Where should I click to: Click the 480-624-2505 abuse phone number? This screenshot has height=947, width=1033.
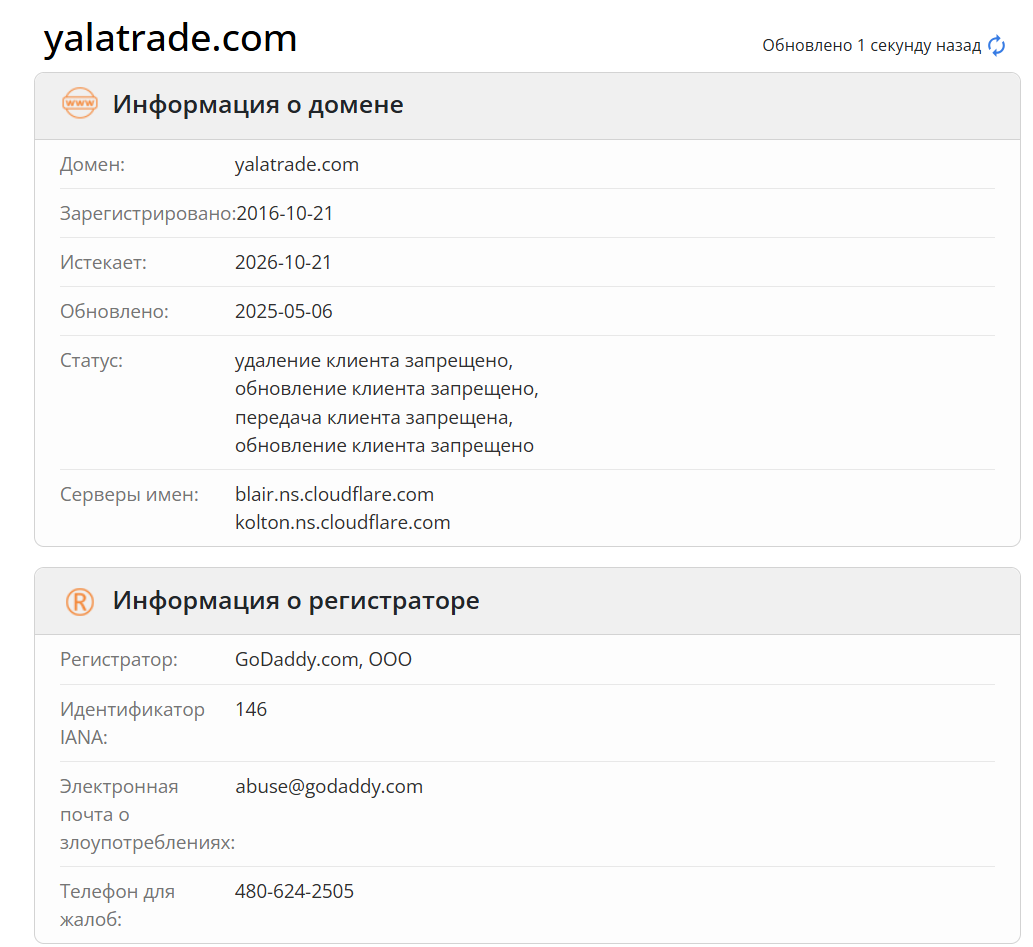click(x=295, y=891)
